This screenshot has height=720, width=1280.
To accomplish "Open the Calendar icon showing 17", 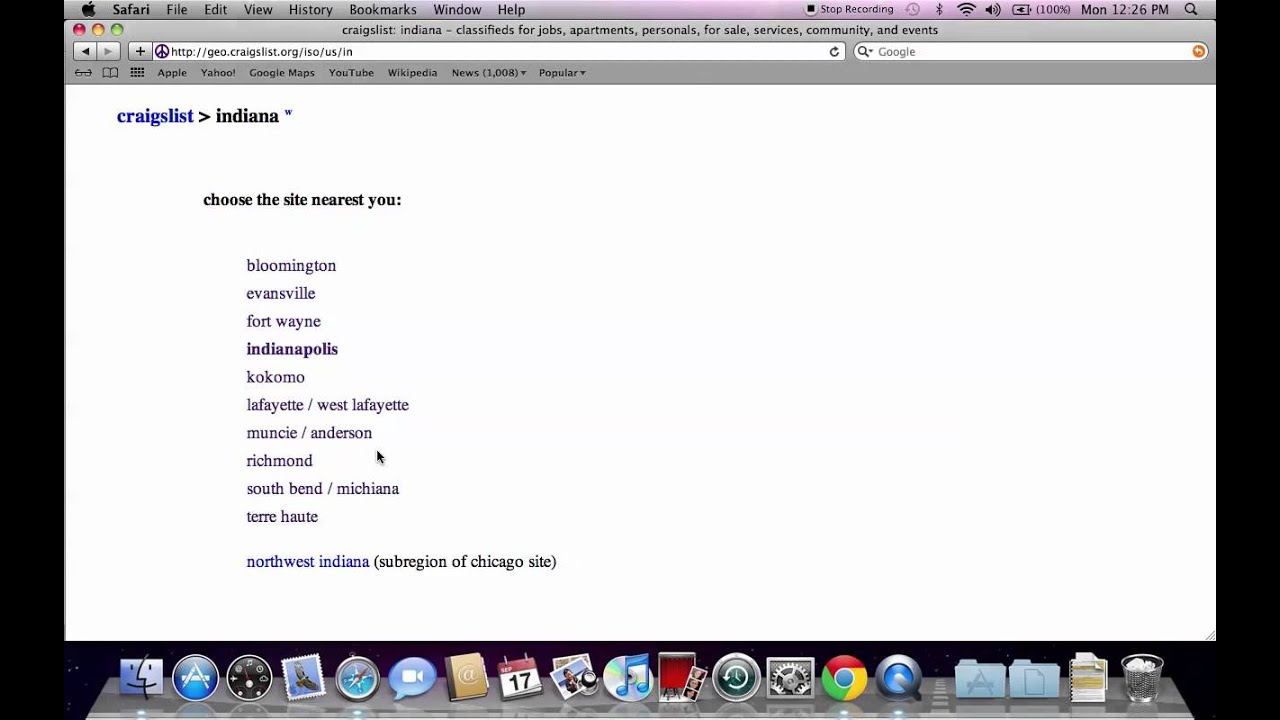I will [x=520, y=678].
